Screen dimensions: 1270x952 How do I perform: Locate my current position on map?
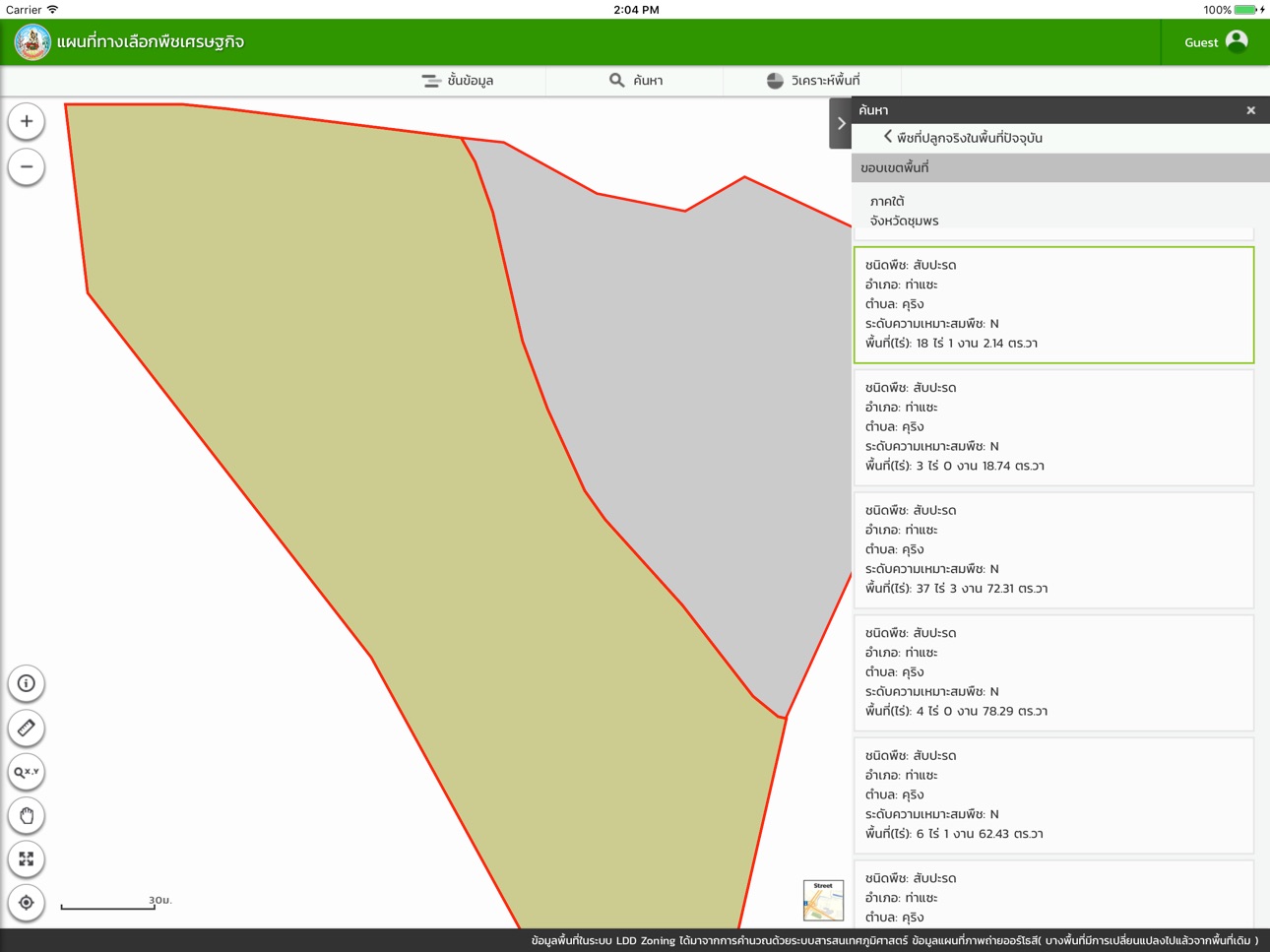coord(27,902)
